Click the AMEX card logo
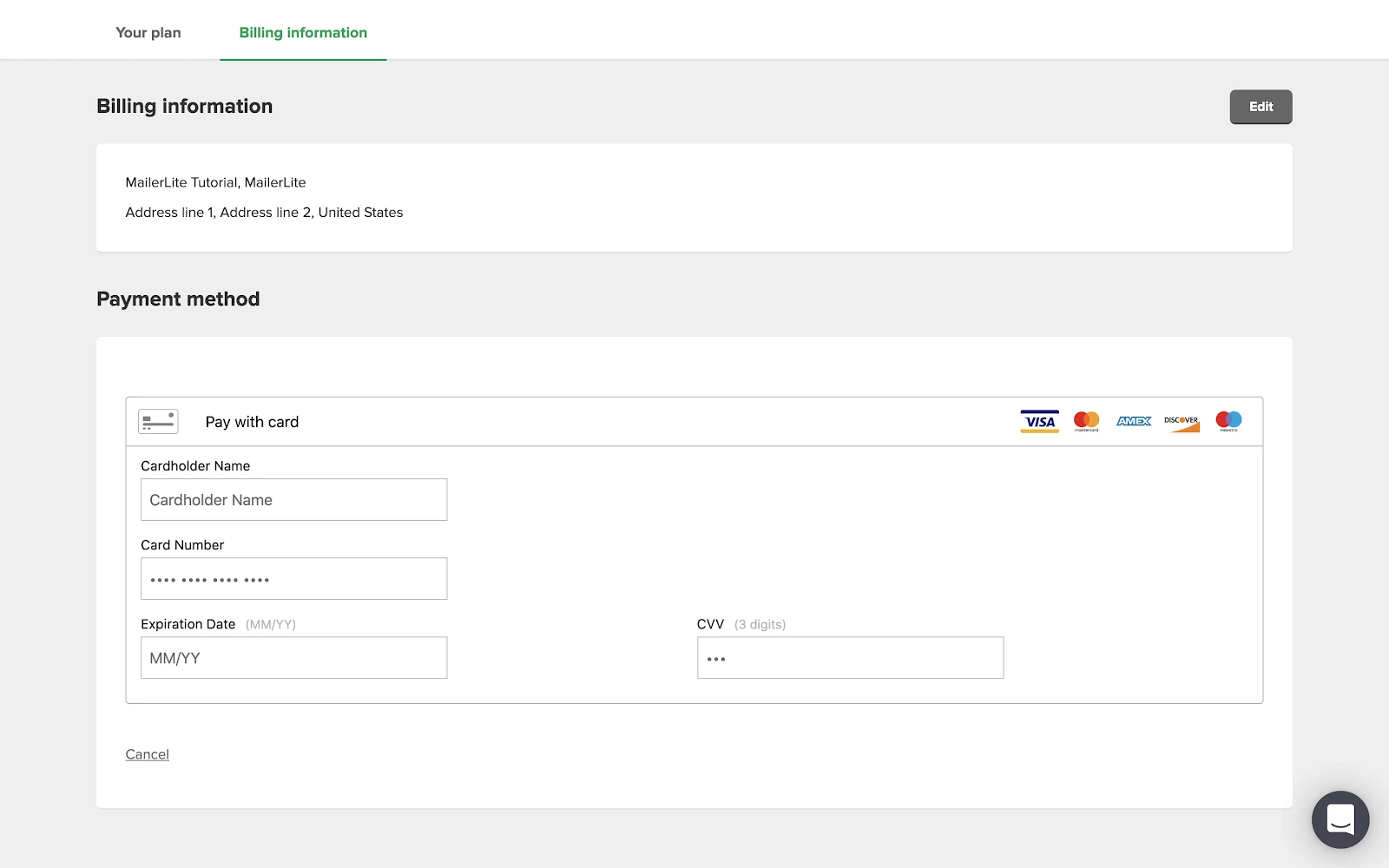This screenshot has height=868, width=1389. tap(1134, 422)
